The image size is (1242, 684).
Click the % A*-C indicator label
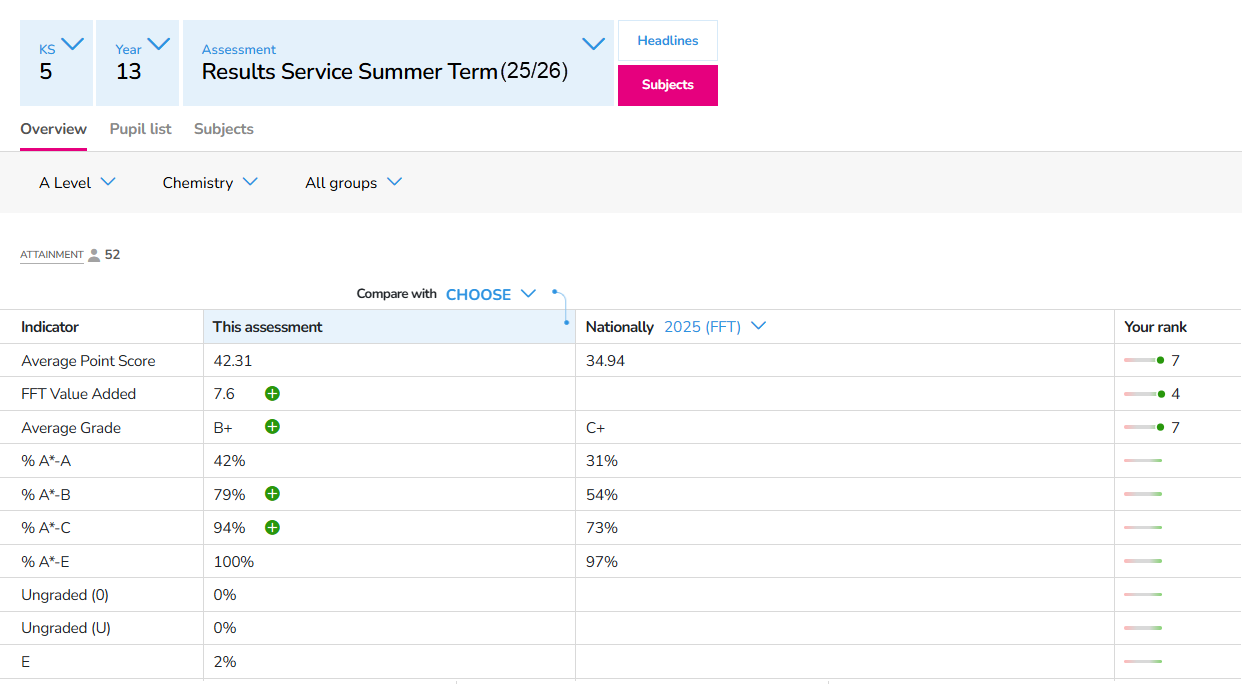pos(46,528)
